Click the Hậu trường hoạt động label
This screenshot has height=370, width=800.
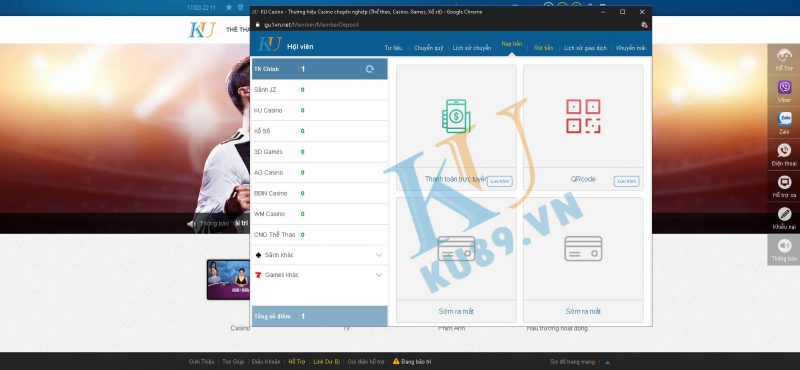[x=557, y=329]
